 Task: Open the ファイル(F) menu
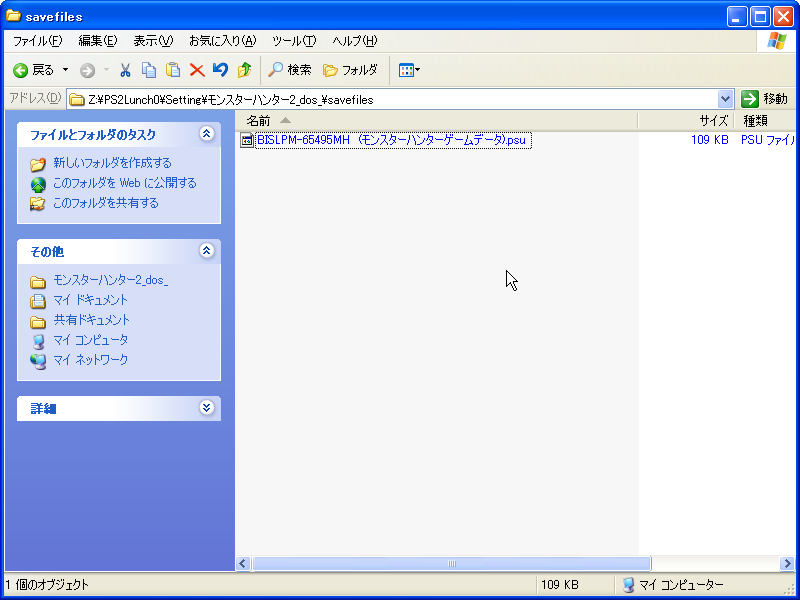37,41
